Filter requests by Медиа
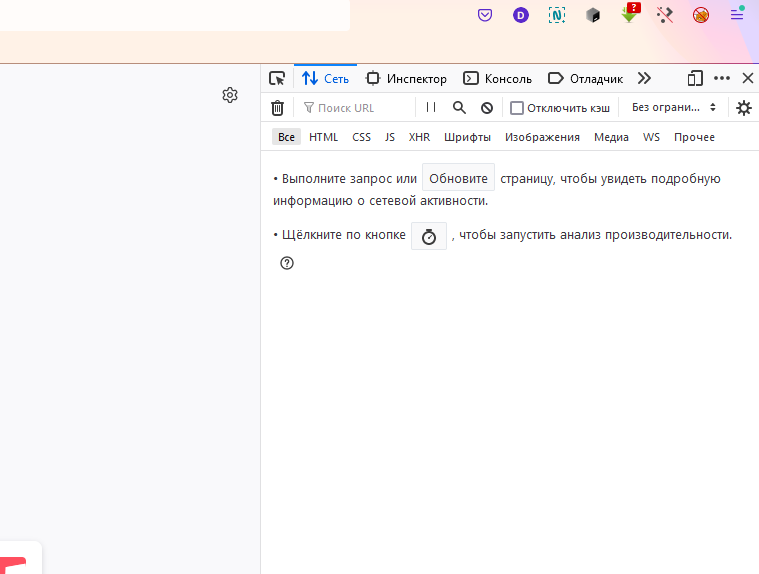The image size is (759, 574). pos(611,137)
